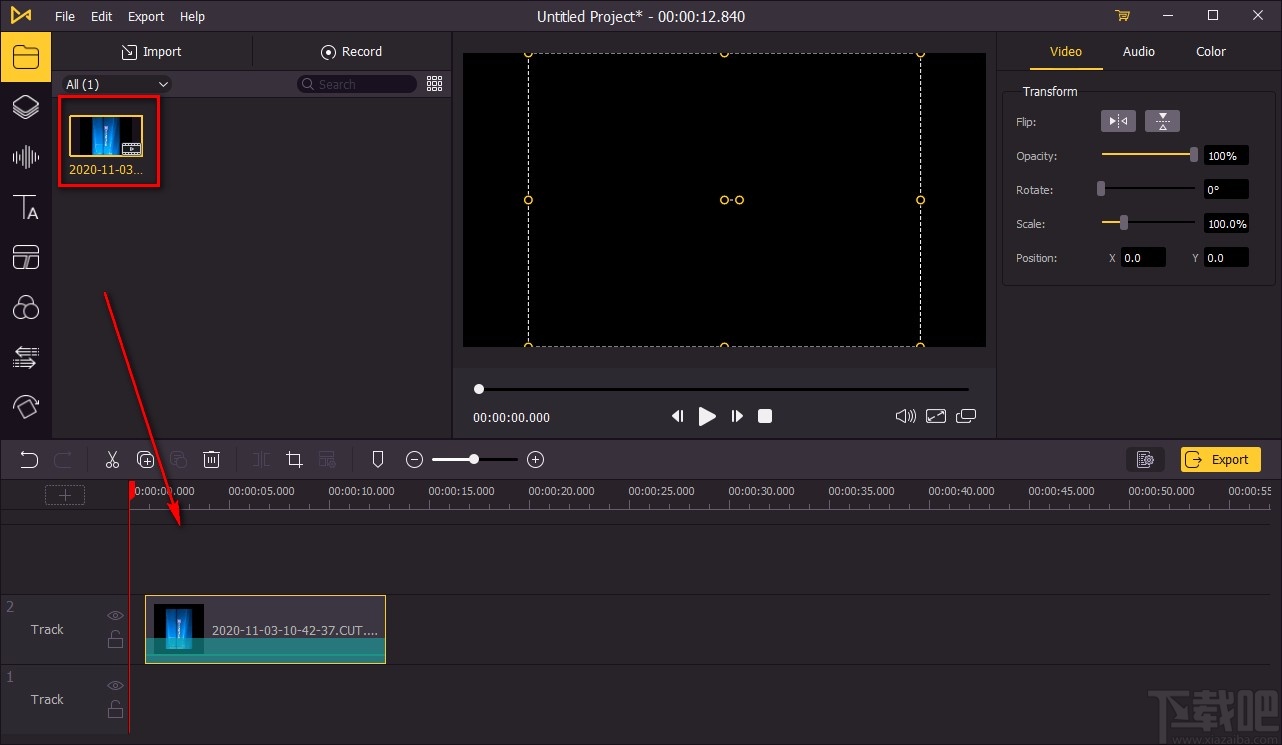
Task: Click the undo arrow icon
Action: 29,460
